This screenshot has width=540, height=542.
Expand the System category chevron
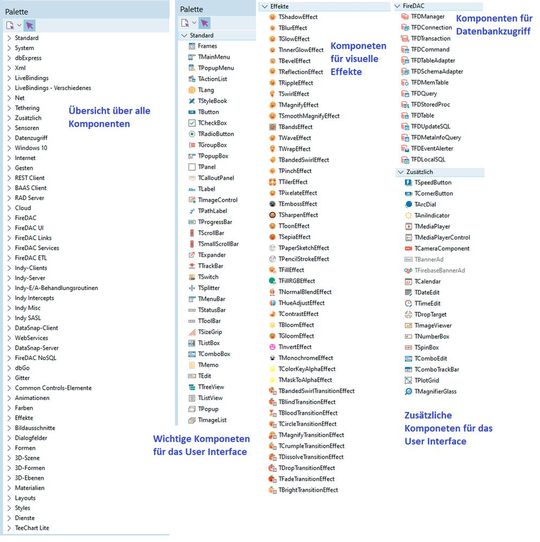pyautogui.click(x=9, y=48)
